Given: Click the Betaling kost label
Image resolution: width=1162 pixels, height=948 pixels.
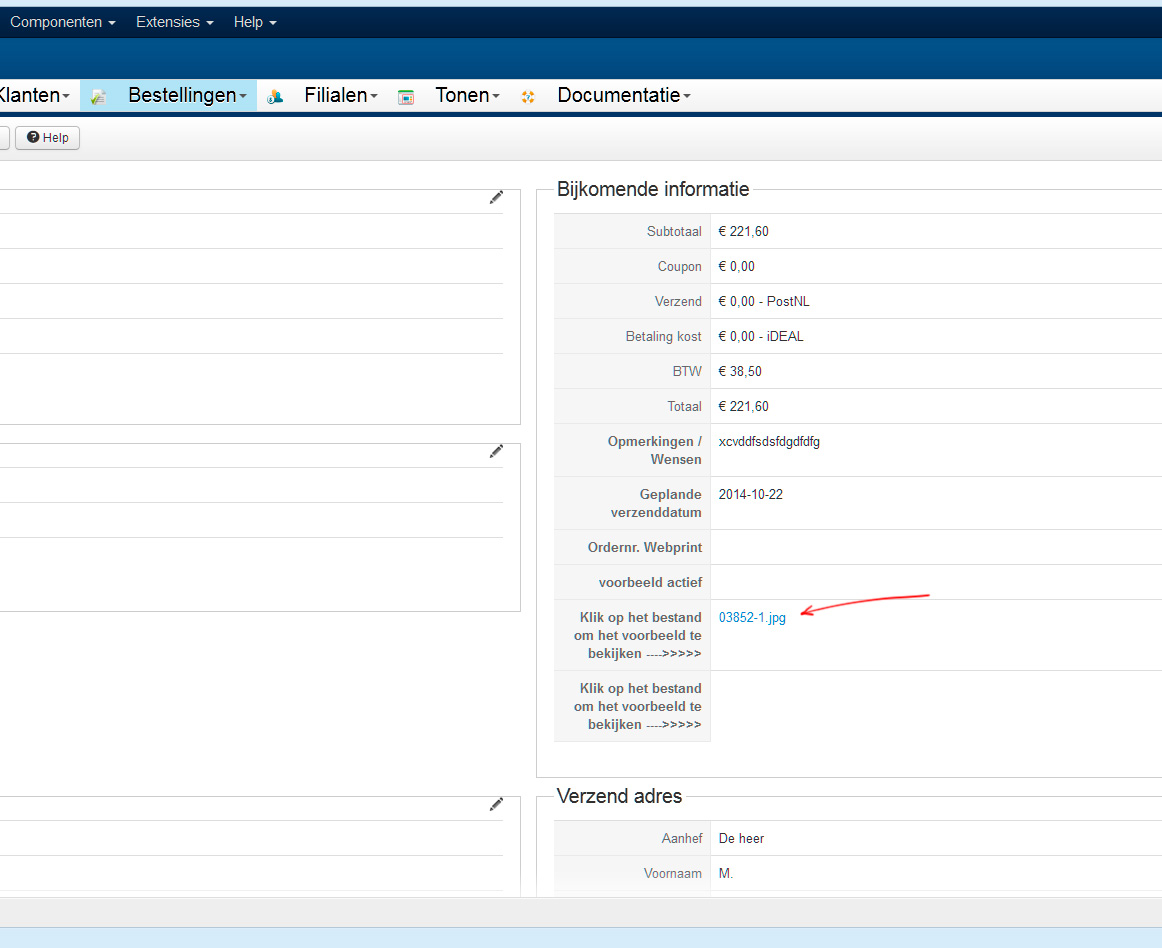Looking at the screenshot, I should pyautogui.click(x=663, y=337).
